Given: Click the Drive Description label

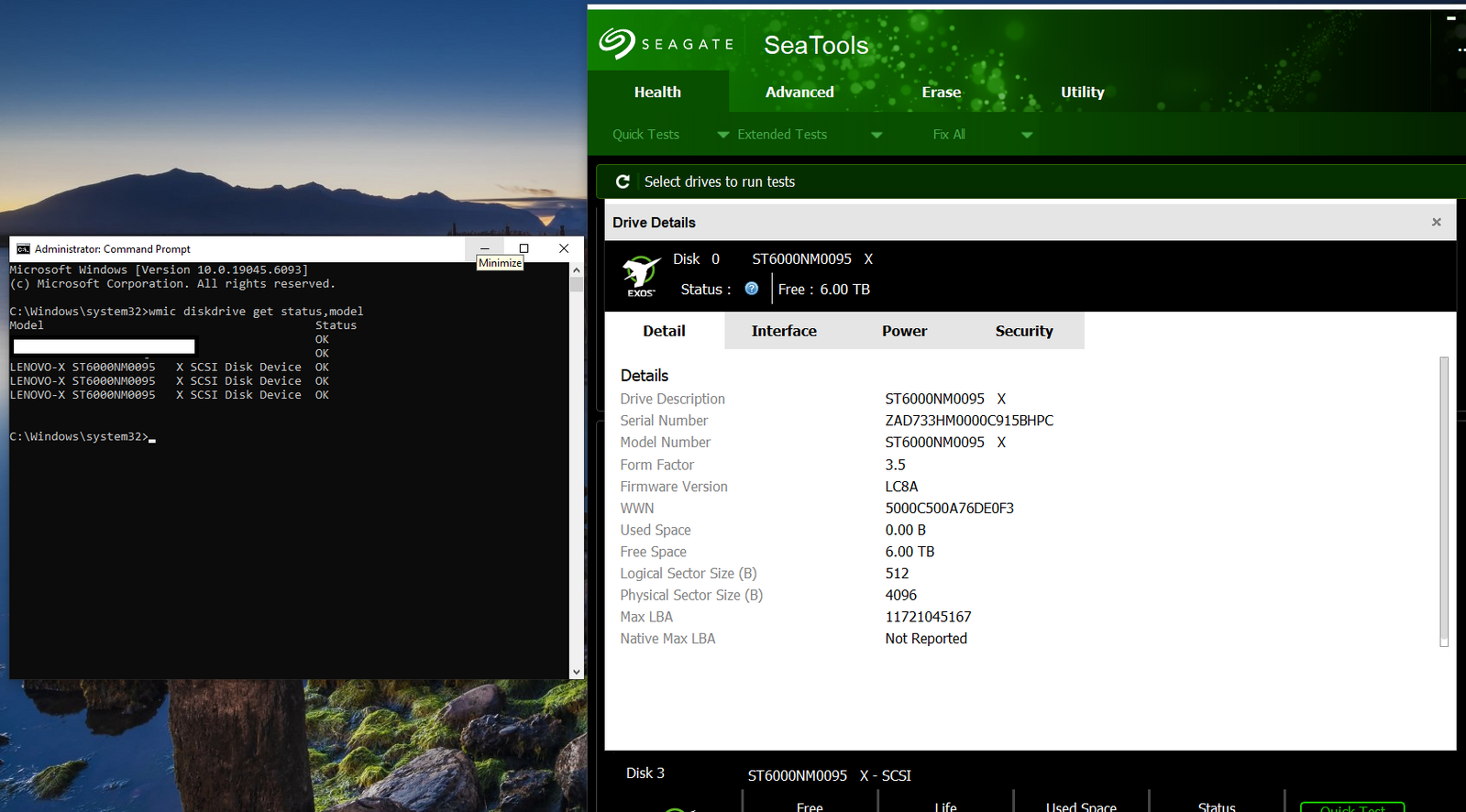Looking at the screenshot, I should click(x=672, y=399).
